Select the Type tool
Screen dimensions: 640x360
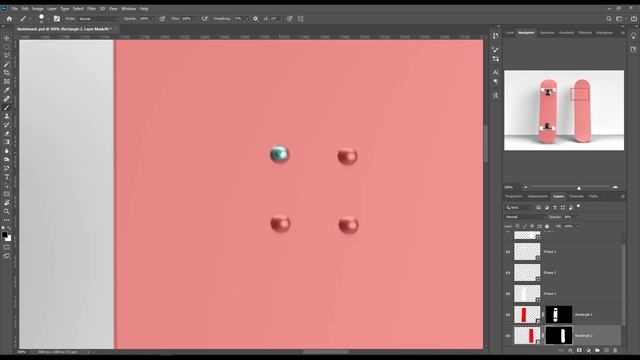[7, 177]
